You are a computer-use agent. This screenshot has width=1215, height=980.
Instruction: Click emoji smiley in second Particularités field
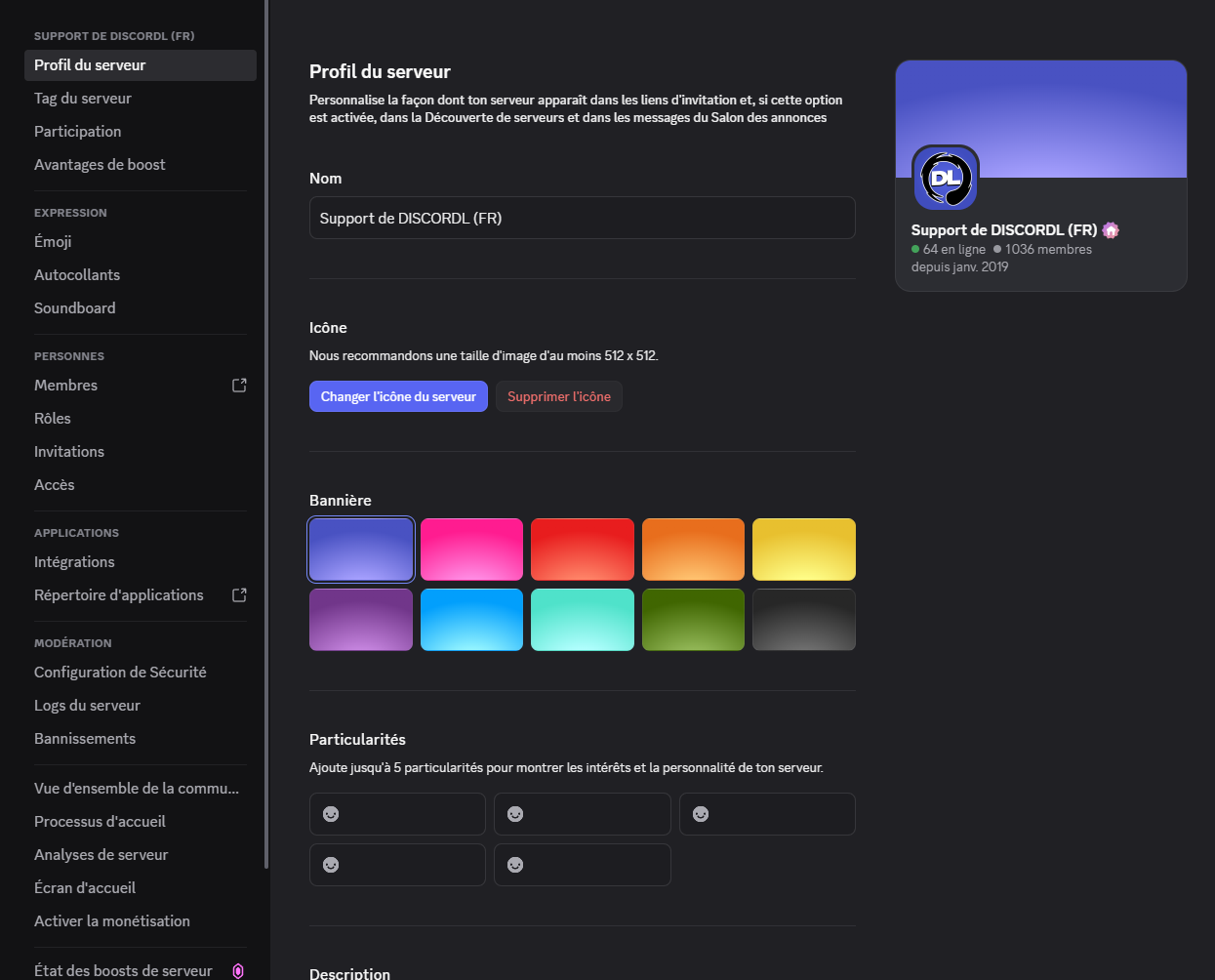pyautogui.click(x=515, y=814)
